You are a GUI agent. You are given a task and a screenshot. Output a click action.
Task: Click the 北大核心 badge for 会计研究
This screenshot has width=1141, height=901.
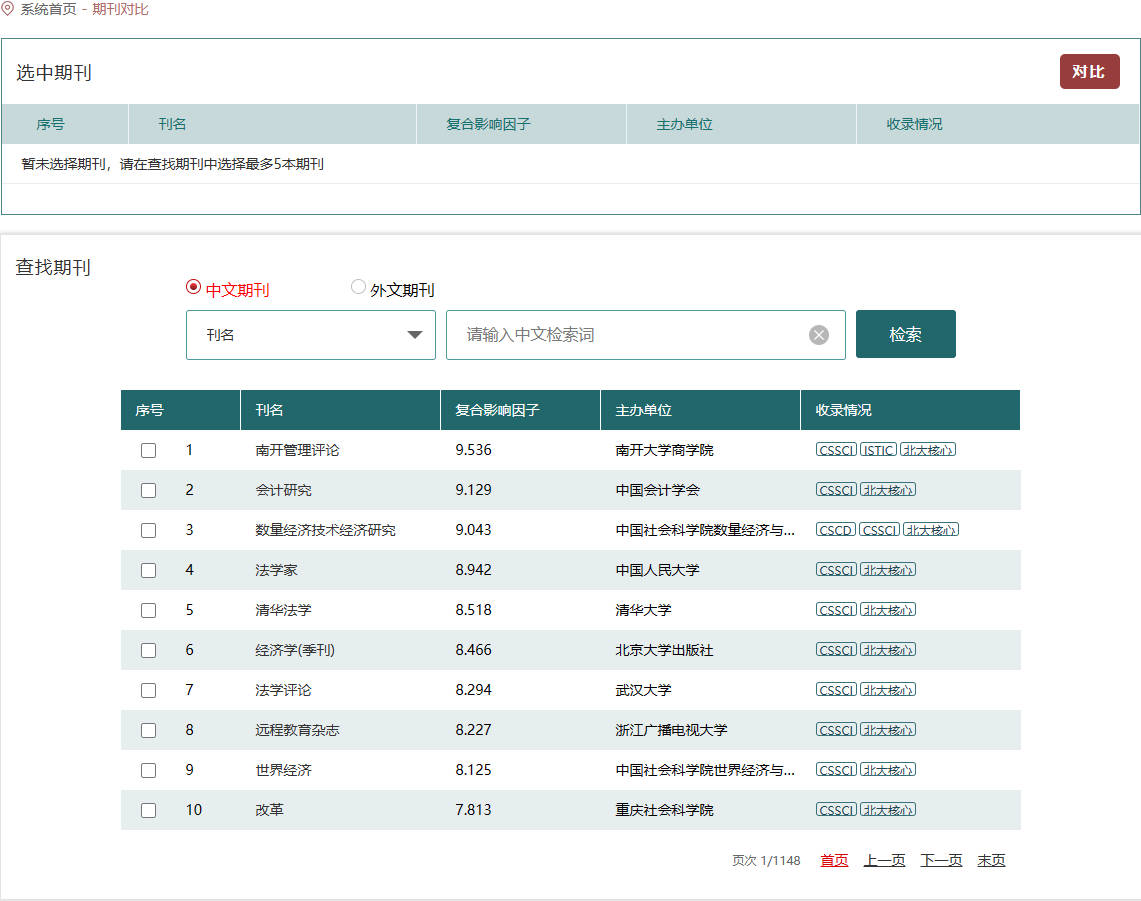(x=888, y=490)
